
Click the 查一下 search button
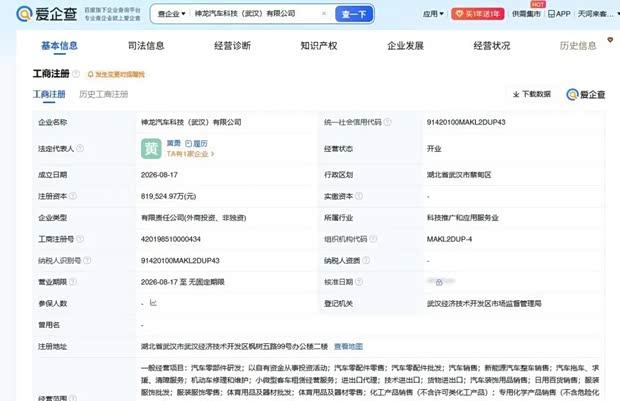354,14
